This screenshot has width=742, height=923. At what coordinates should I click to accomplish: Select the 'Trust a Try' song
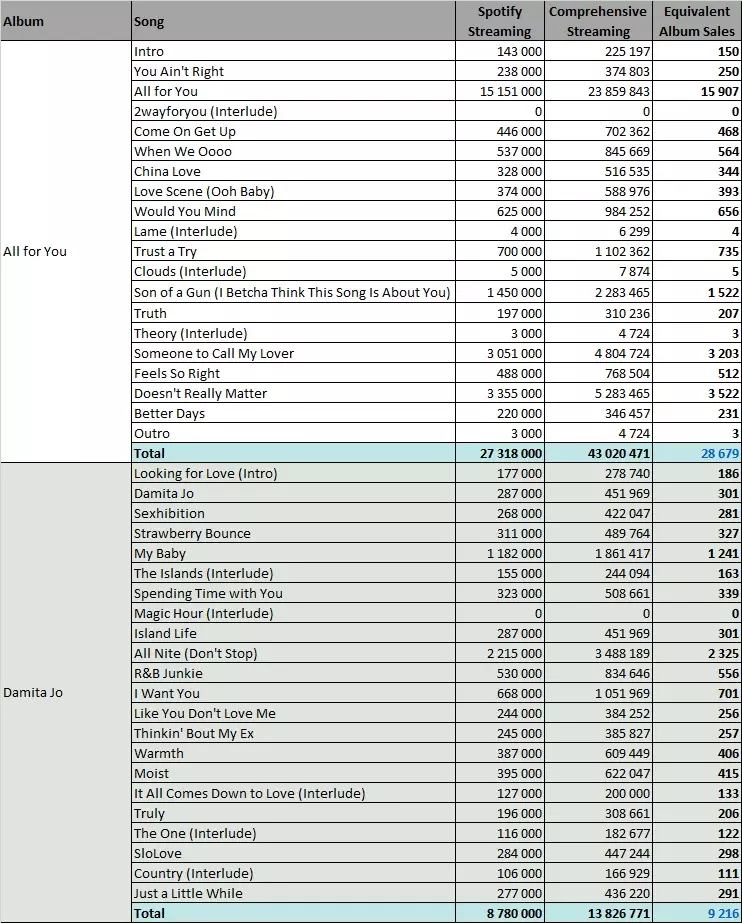point(293,251)
